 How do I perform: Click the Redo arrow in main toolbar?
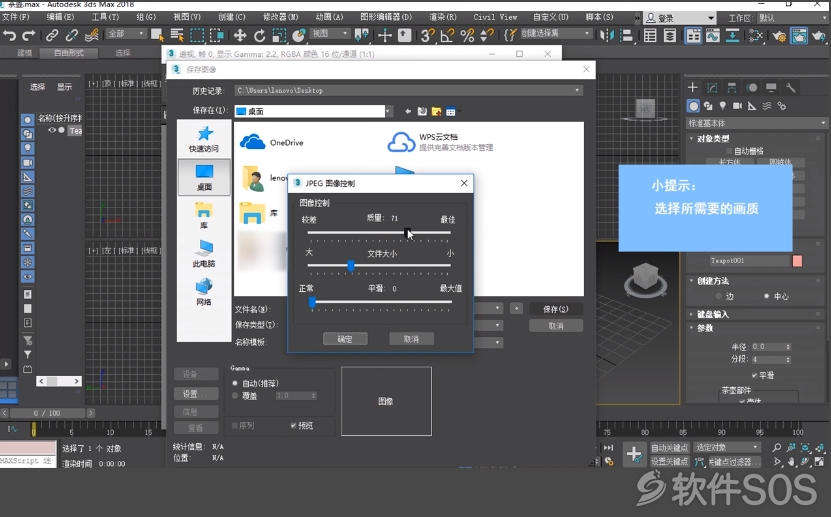tap(29, 35)
